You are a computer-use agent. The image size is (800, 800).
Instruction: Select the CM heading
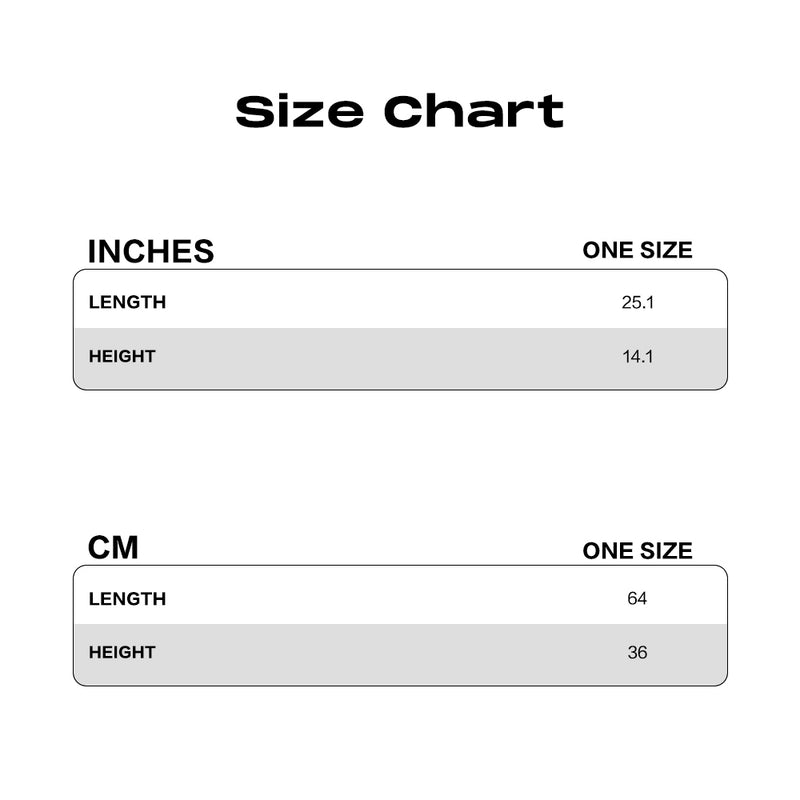point(113,548)
